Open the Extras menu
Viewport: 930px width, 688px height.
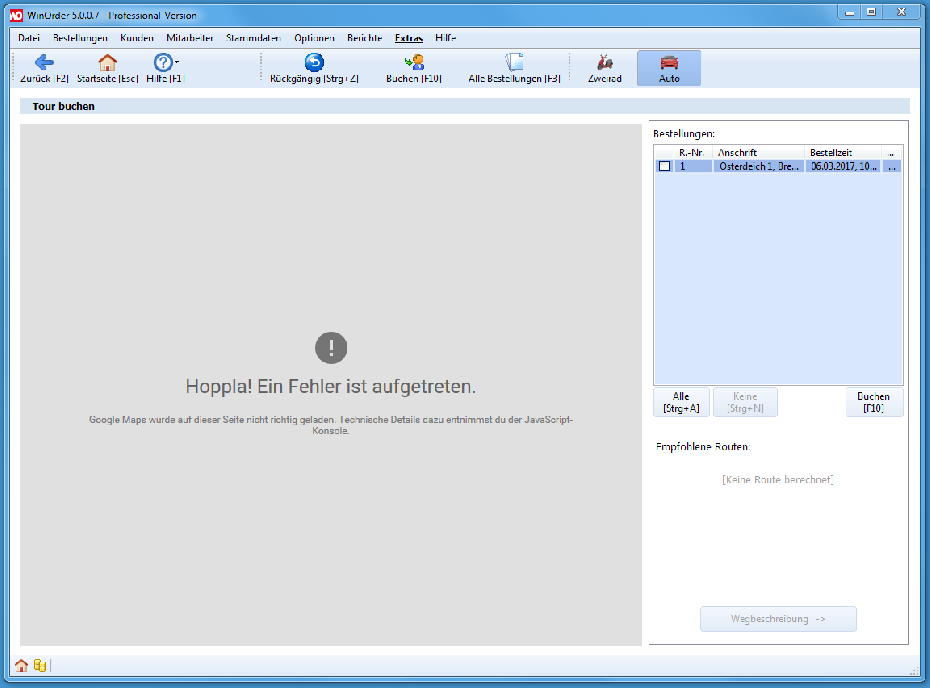(x=408, y=38)
